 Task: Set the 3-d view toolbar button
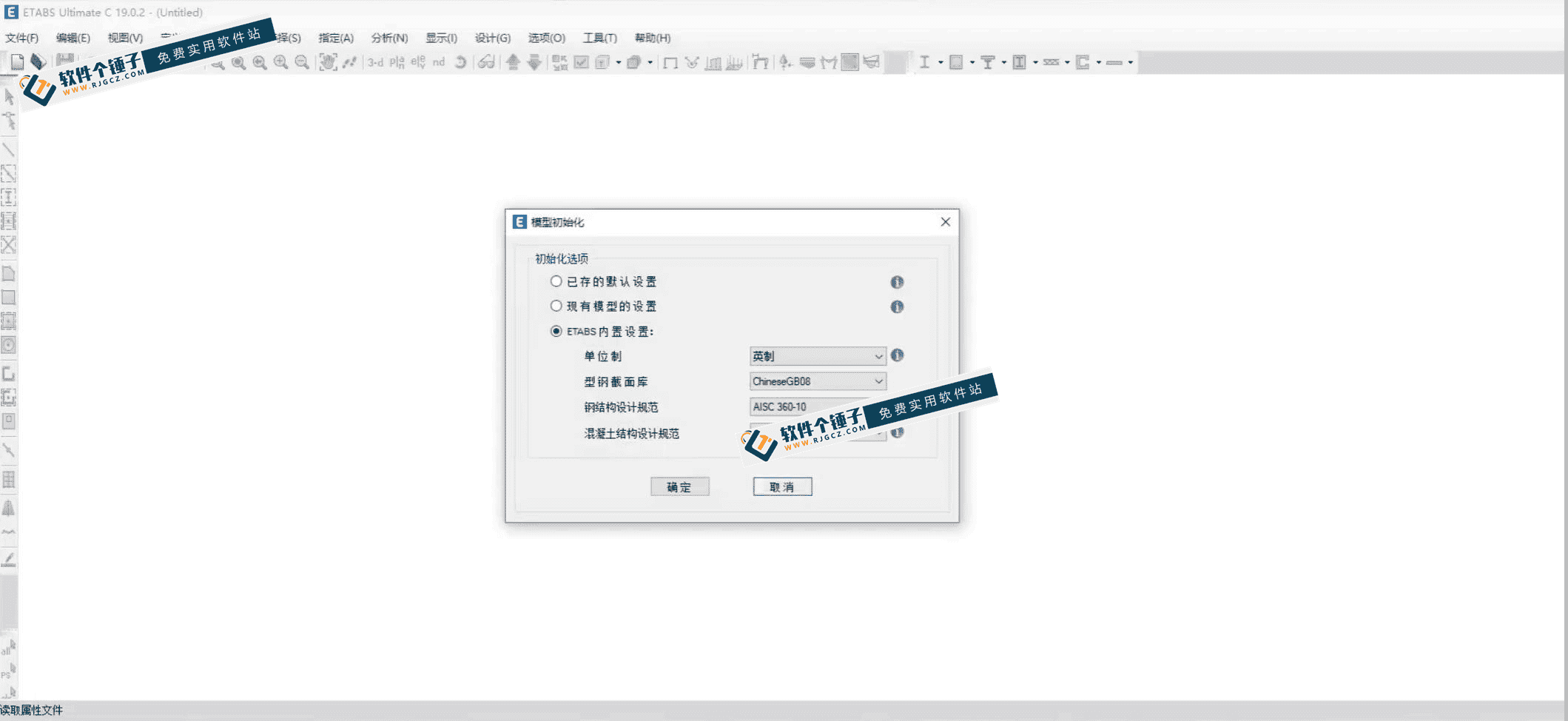tap(375, 62)
